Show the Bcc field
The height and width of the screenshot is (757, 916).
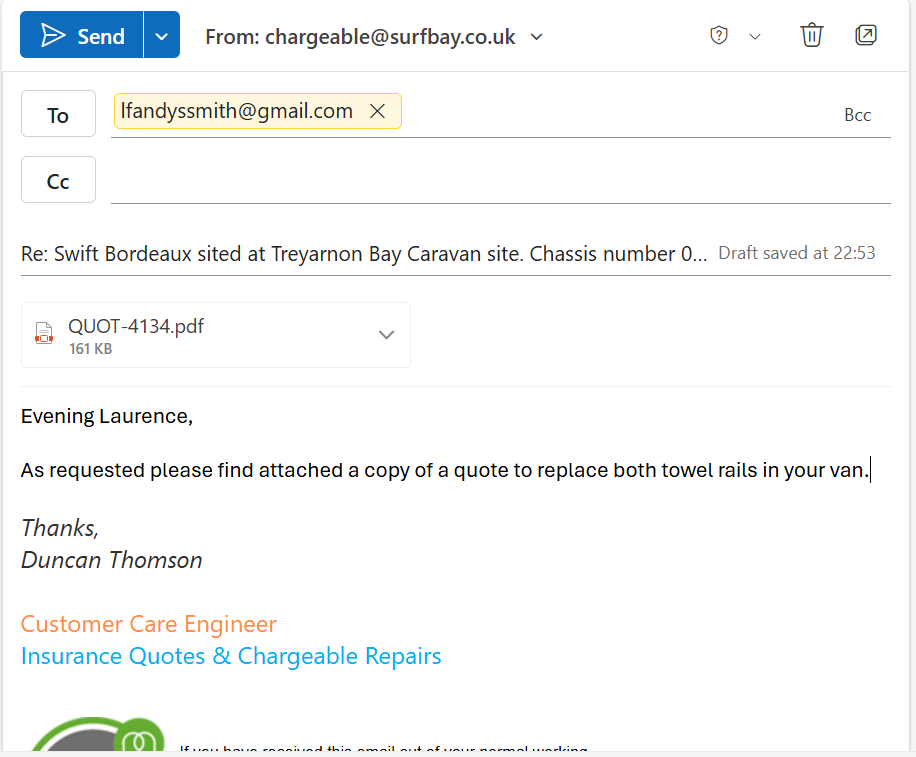tap(857, 115)
